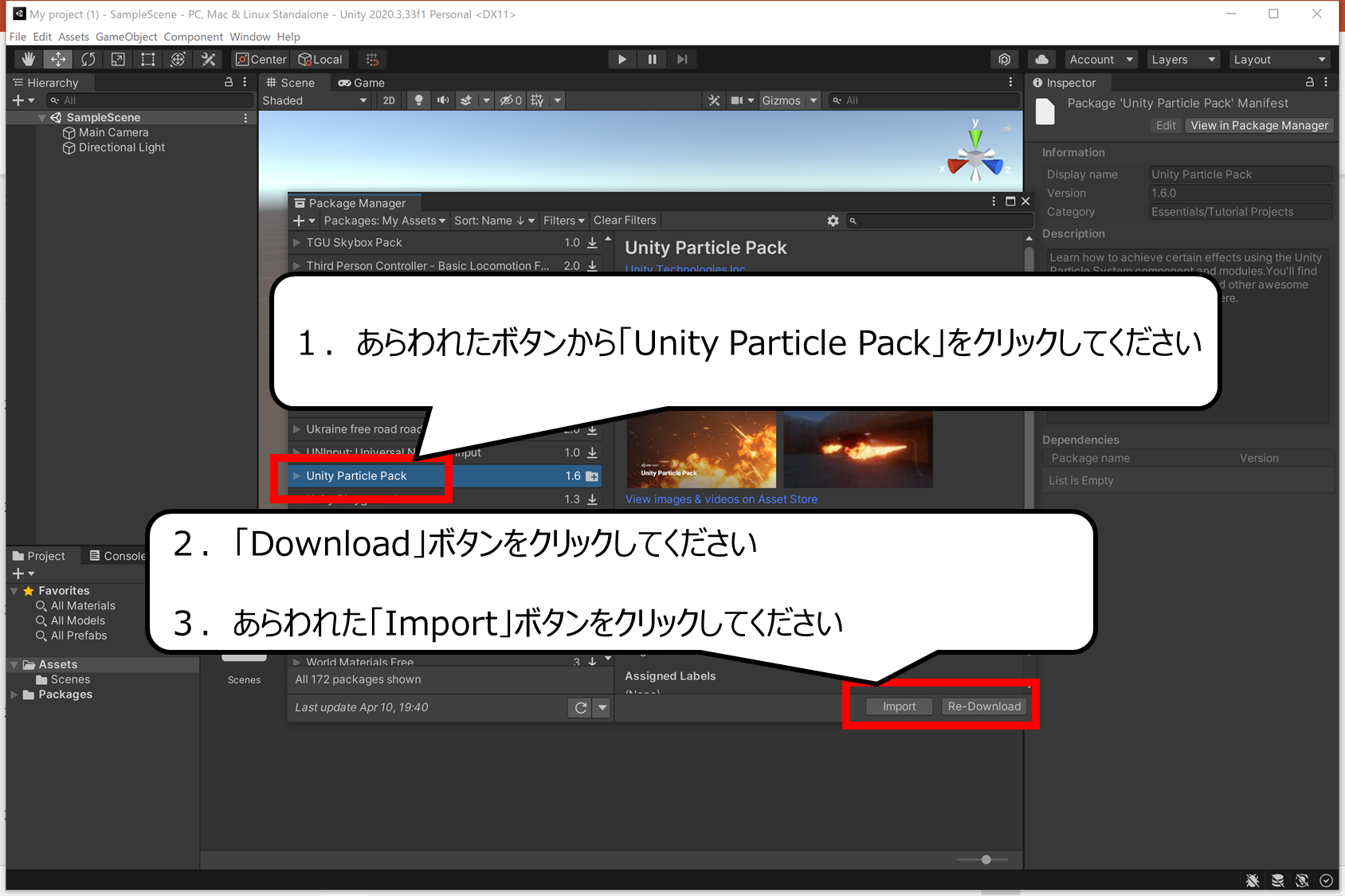Select Unity Particle Pack in package list
The width and height of the screenshot is (1345, 896).
446,475
